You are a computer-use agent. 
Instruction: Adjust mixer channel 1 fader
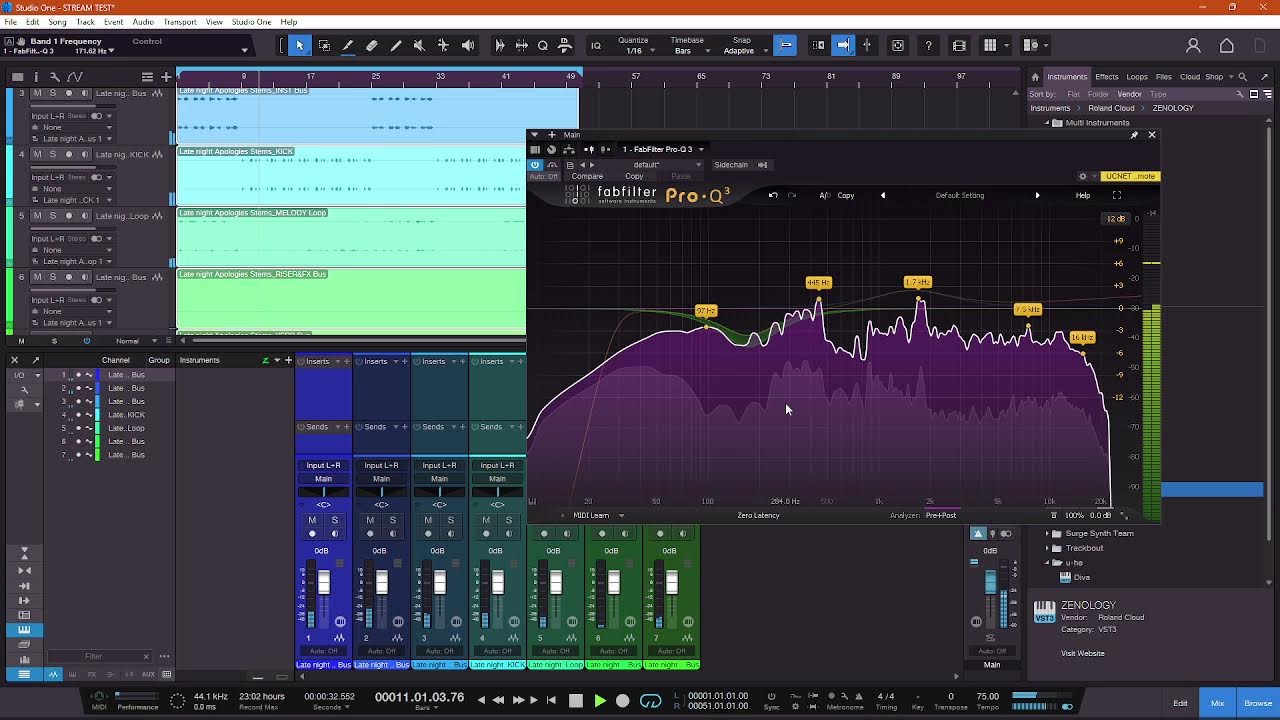323,581
